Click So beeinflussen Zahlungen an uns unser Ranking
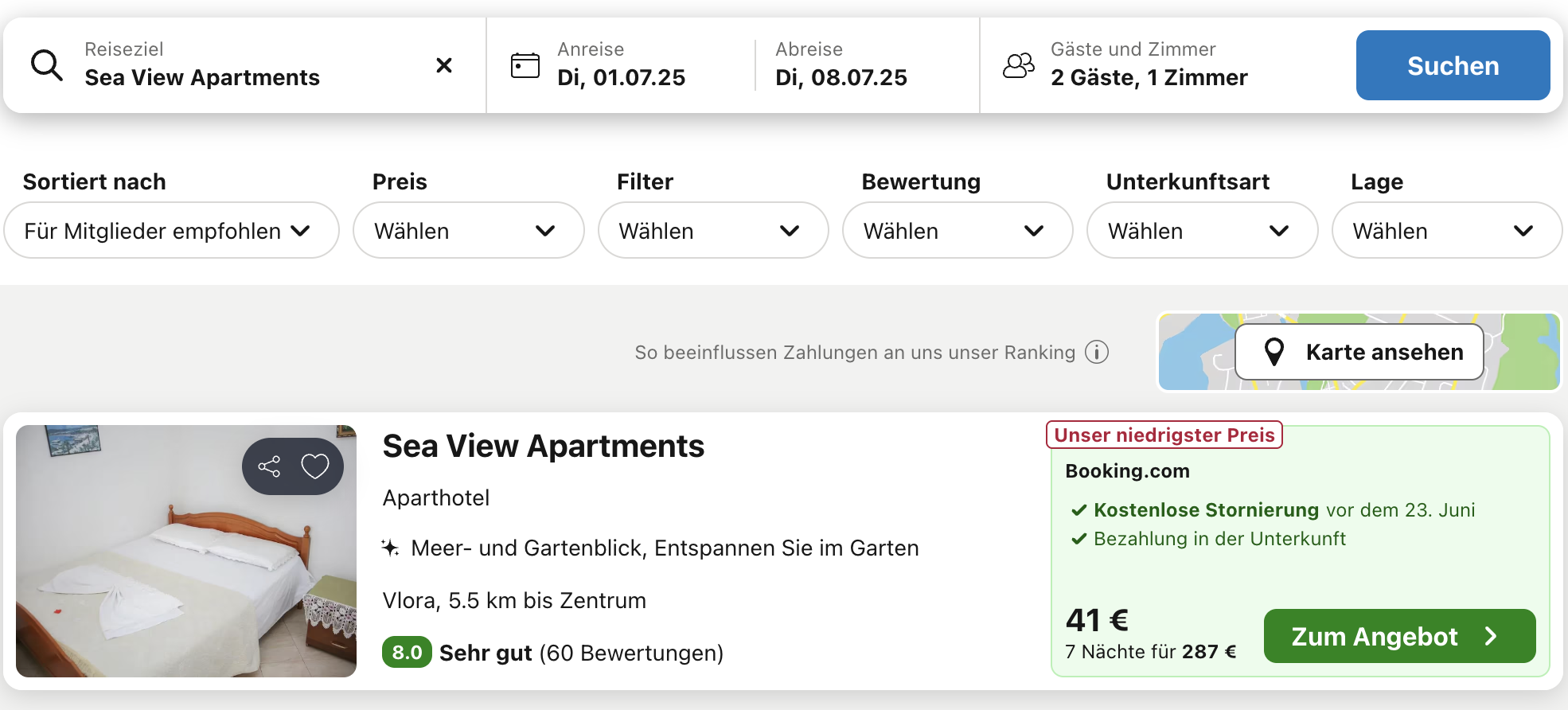Image resolution: width=1568 pixels, height=710 pixels. 855,352
